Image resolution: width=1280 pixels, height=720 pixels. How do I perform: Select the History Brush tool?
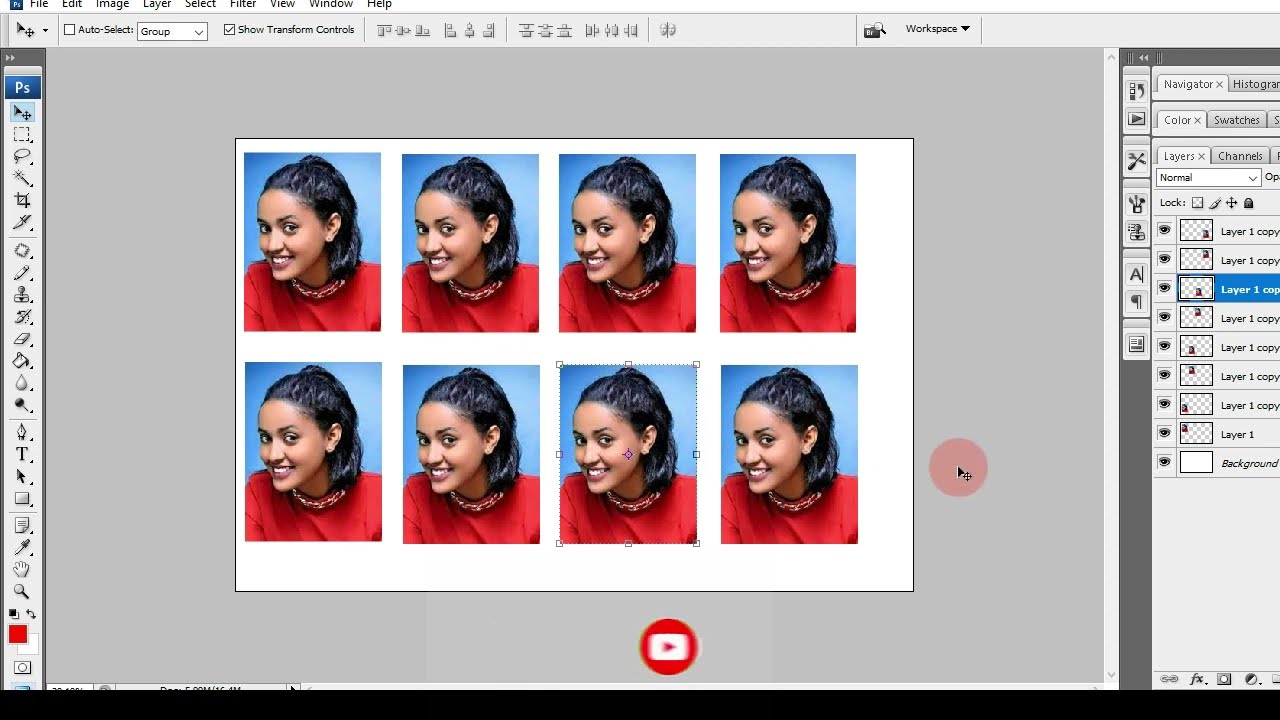click(22, 317)
